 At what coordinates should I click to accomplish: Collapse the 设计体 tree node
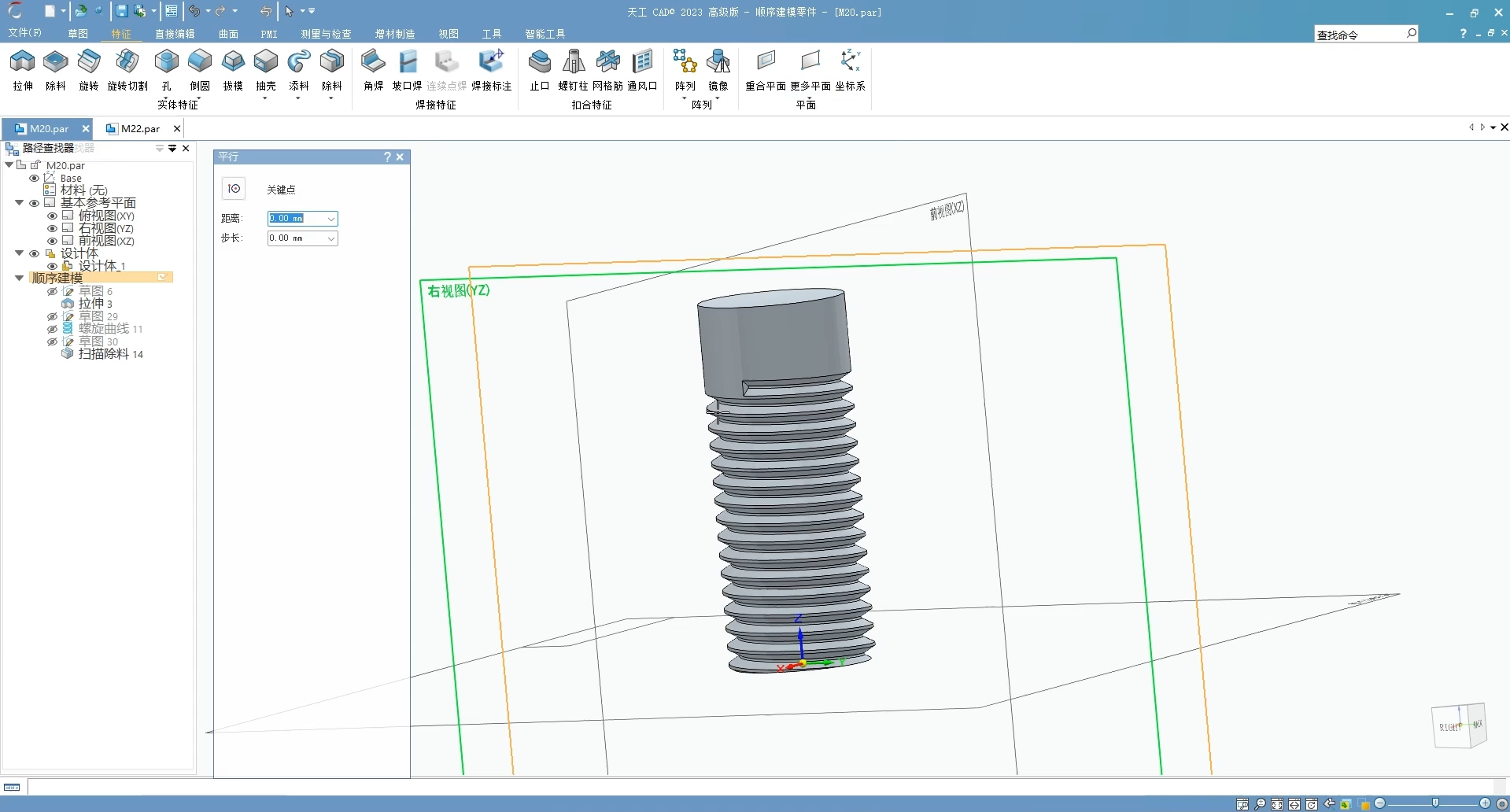pyautogui.click(x=19, y=253)
